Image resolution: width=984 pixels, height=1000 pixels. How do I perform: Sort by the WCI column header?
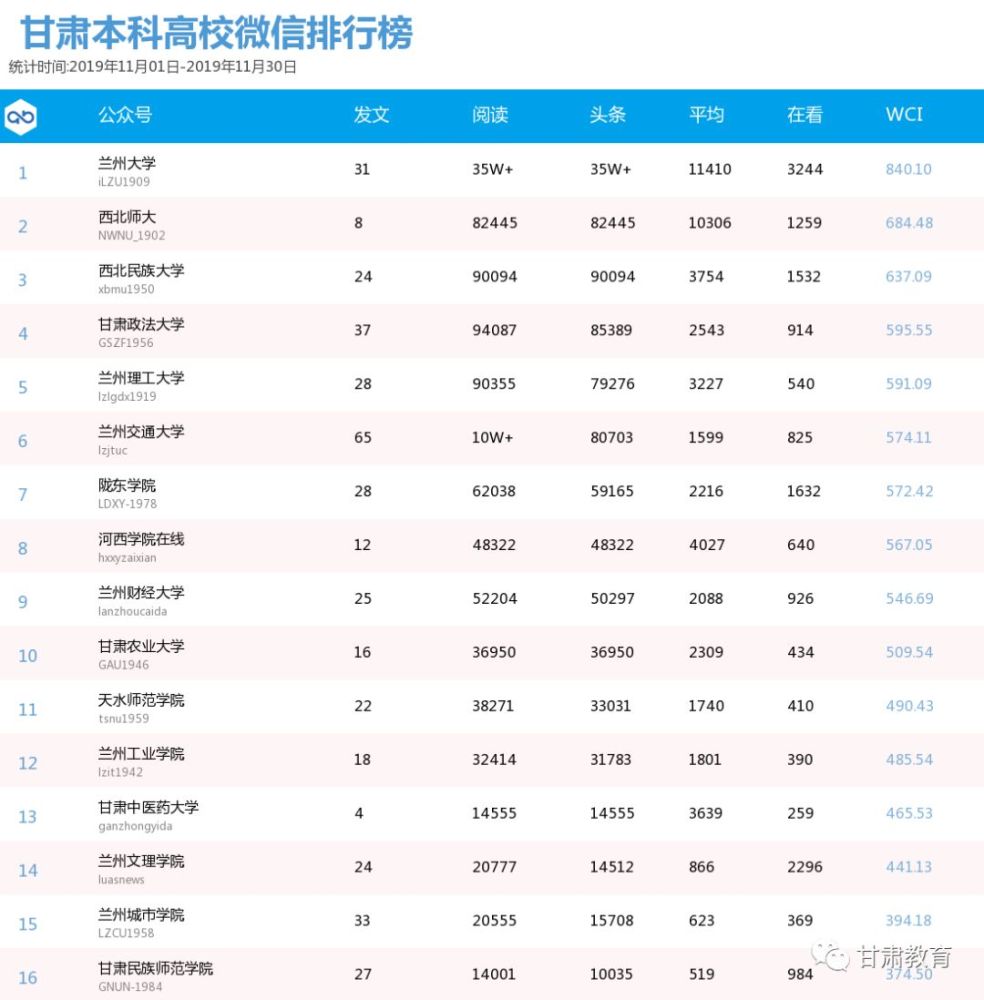(903, 115)
